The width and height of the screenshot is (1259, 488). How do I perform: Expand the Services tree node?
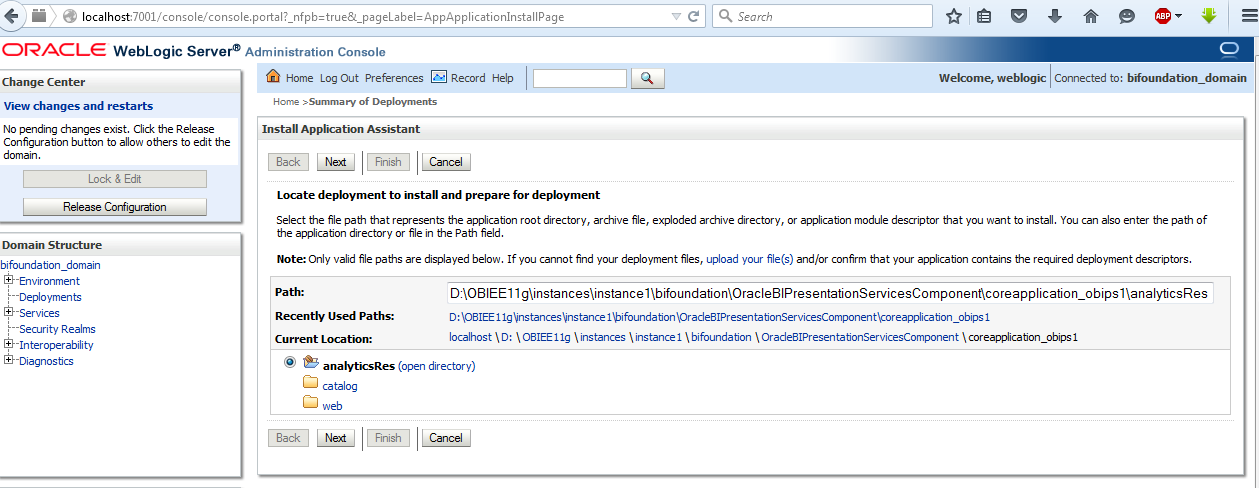click(8, 313)
